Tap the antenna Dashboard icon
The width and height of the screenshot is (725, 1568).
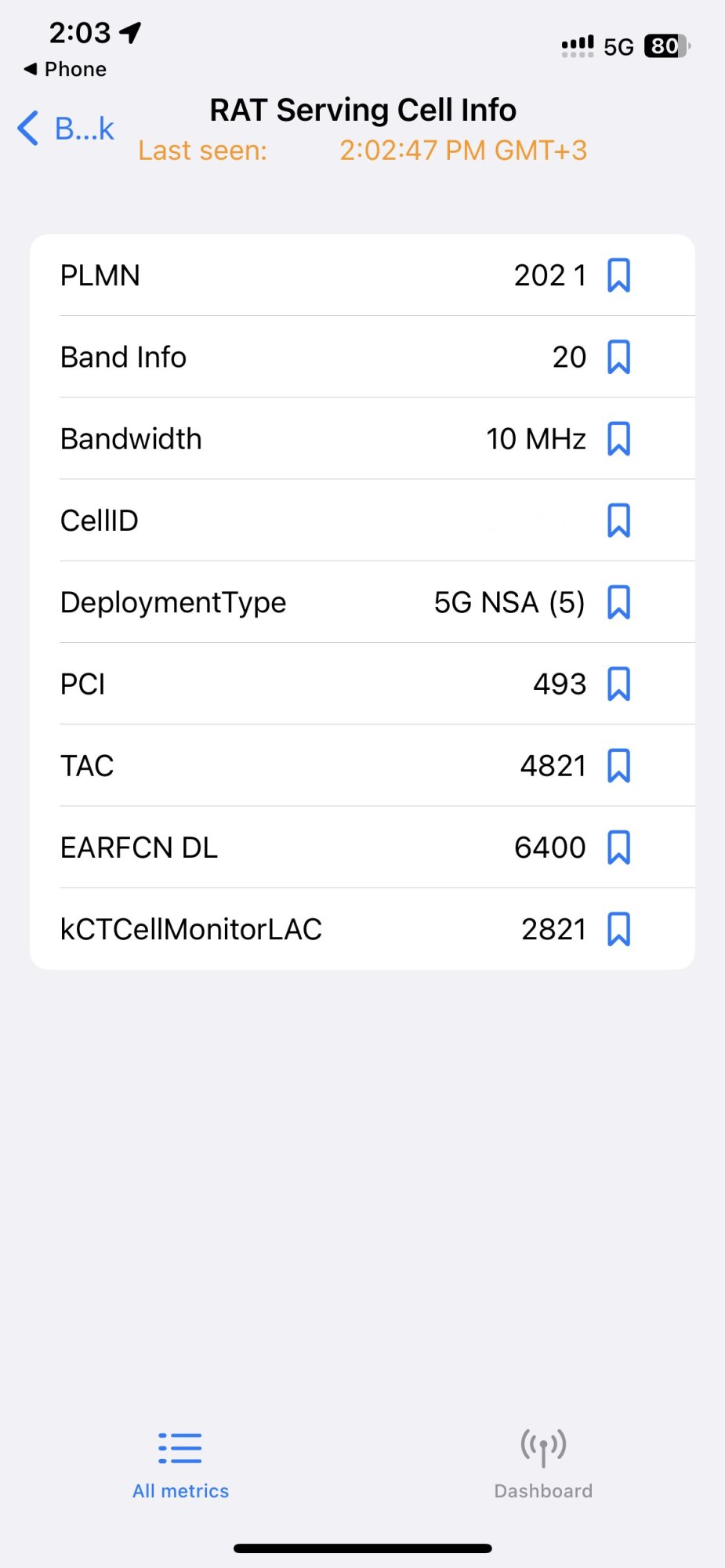tap(543, 1447)
